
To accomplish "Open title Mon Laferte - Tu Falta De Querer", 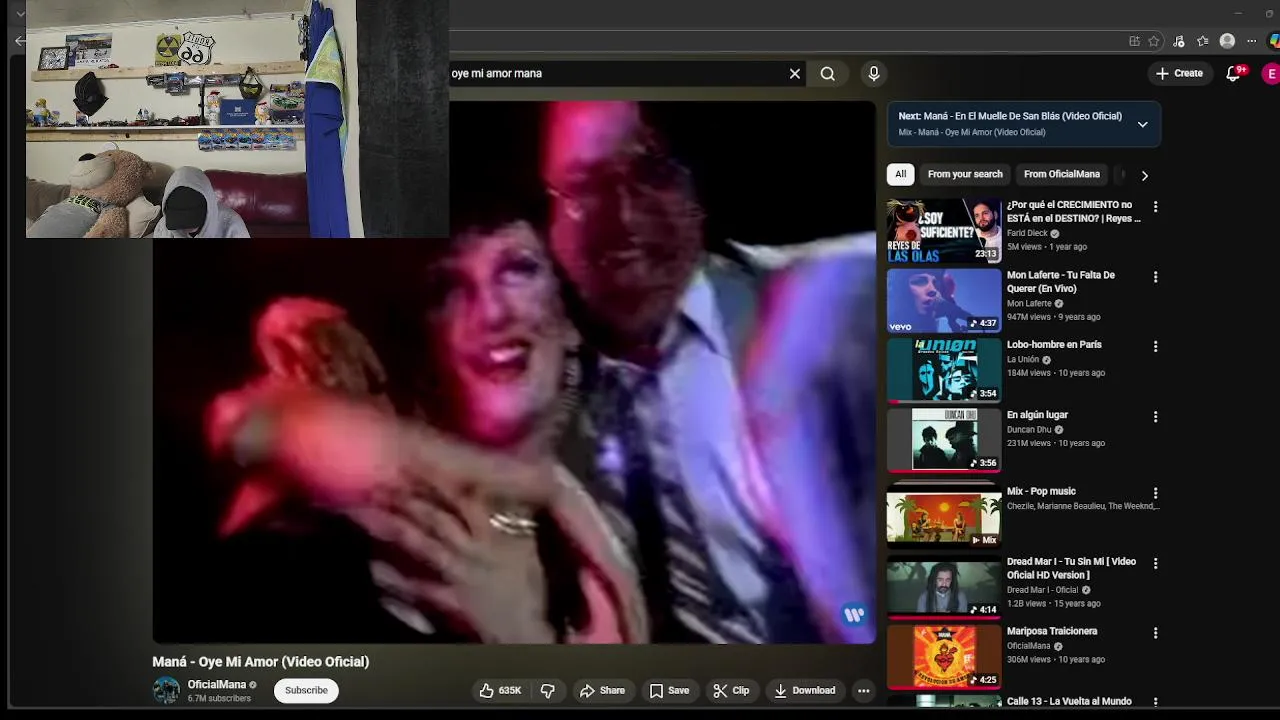I will 1061,281.
